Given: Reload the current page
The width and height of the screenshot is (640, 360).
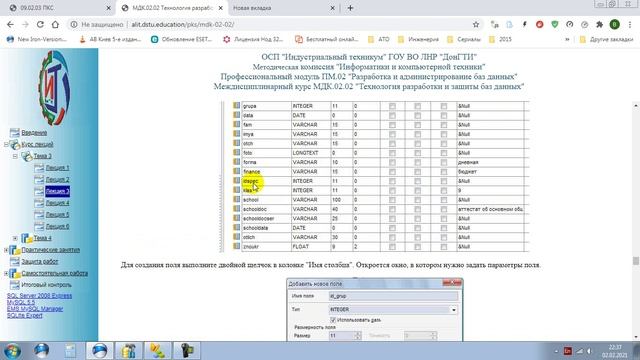Looking at the screenshot, I should pyautogui.click(x=40, y=24).
